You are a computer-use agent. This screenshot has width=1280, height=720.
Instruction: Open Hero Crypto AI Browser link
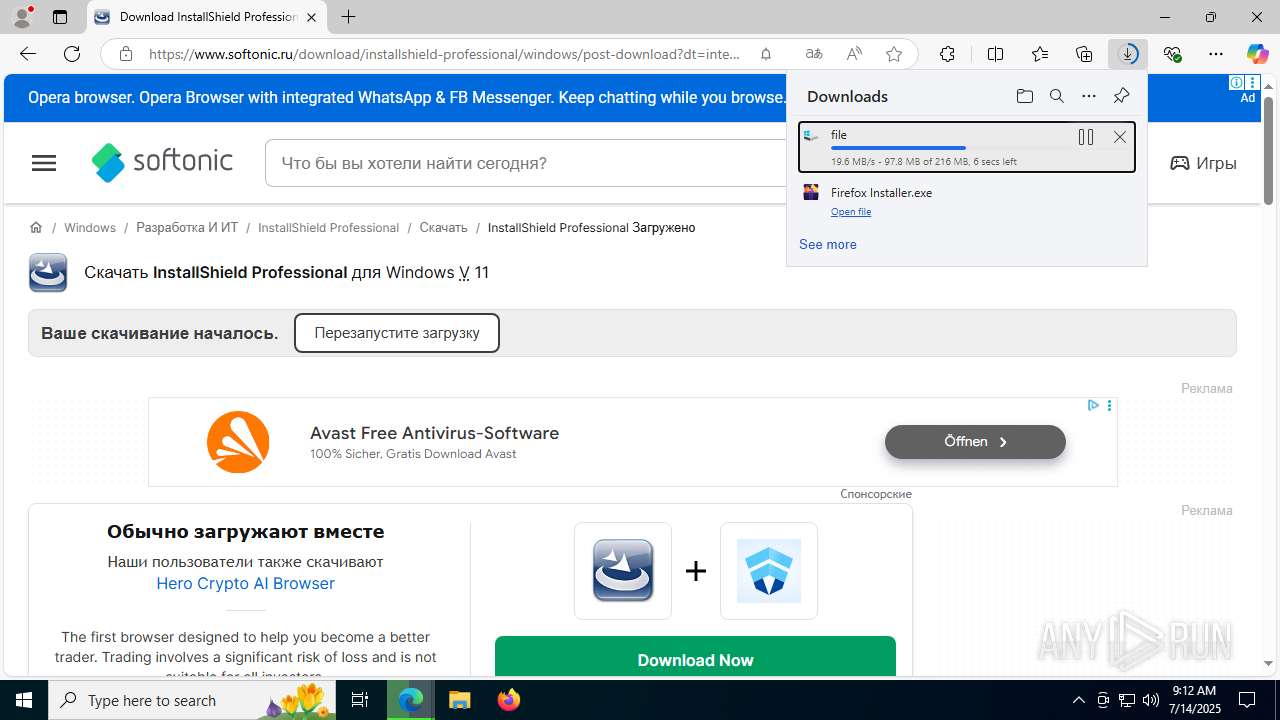pyautogui.click(x=245, y=583)
